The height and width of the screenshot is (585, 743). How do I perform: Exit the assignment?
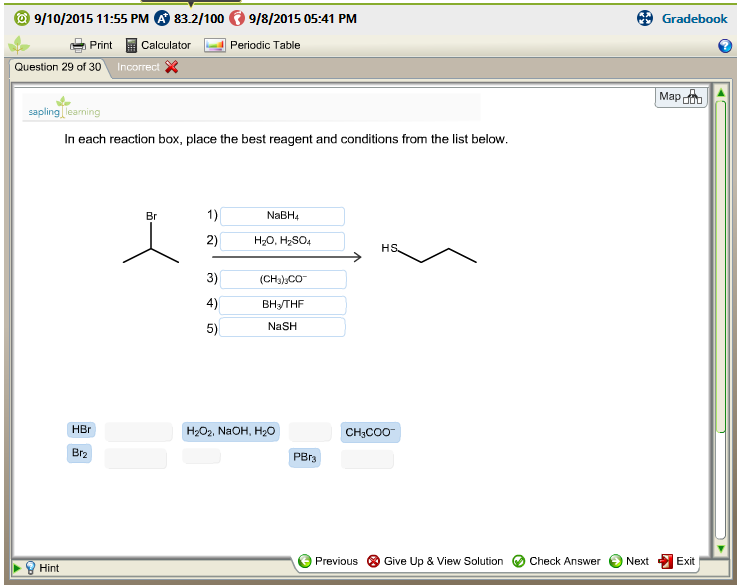tap(677, 561)
